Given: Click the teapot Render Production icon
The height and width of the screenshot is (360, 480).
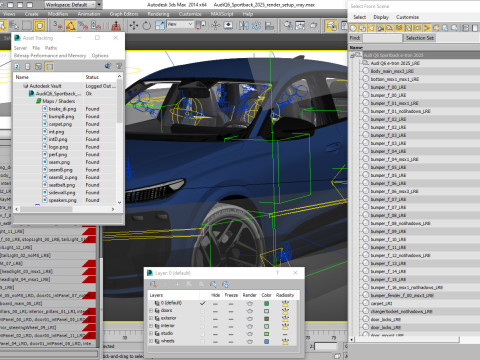Looking at the screenshot, I should tap(313, 25).
